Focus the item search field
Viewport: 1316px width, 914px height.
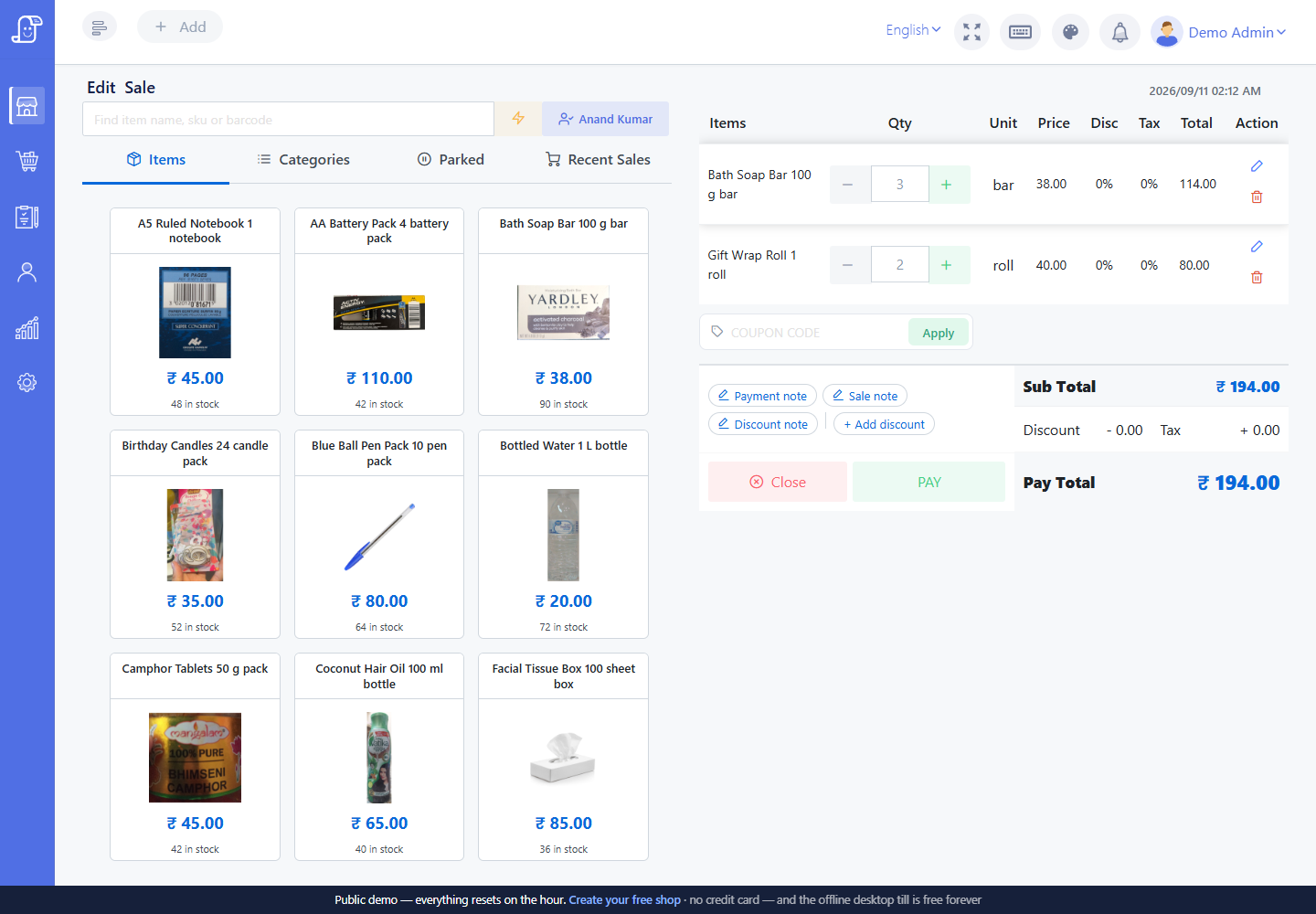tap(288, 119)
